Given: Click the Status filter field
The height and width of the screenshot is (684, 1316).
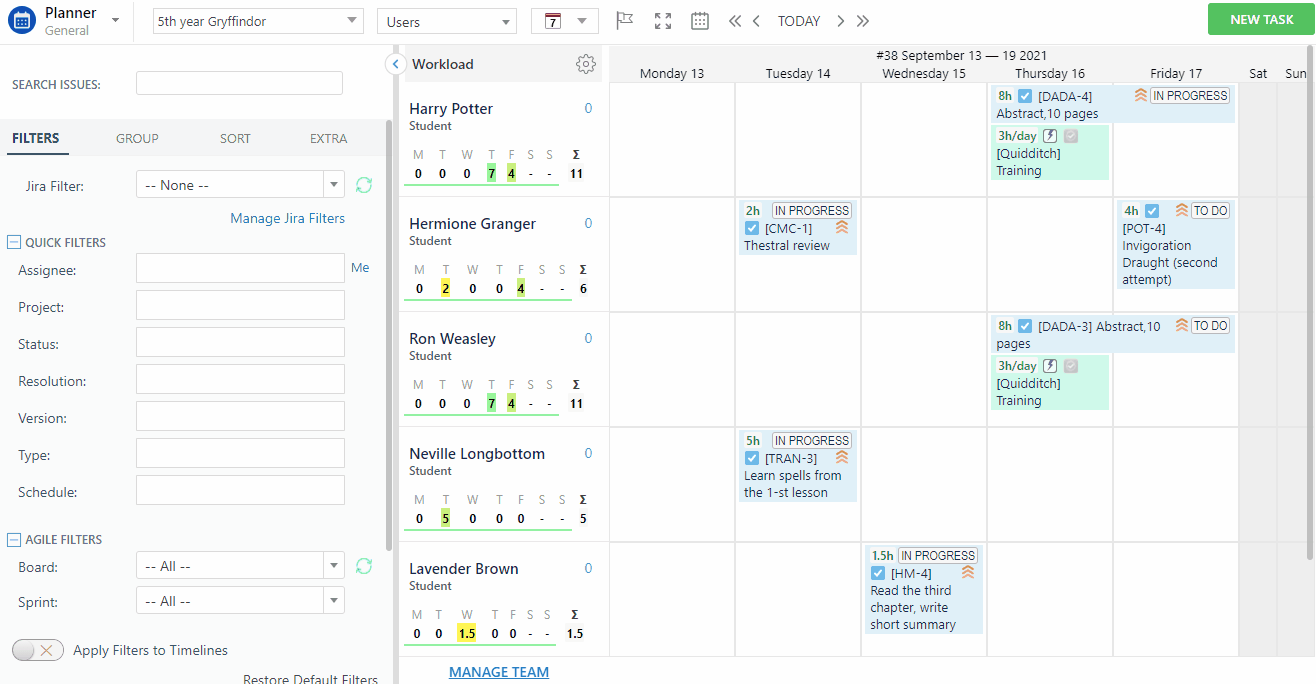Looking at the screenshot, I should pos(240,342).
